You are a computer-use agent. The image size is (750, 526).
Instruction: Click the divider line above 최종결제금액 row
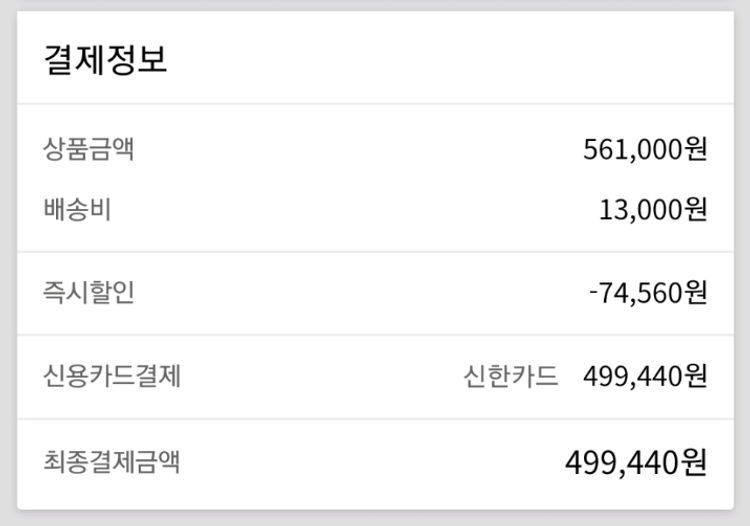point(375,418)
